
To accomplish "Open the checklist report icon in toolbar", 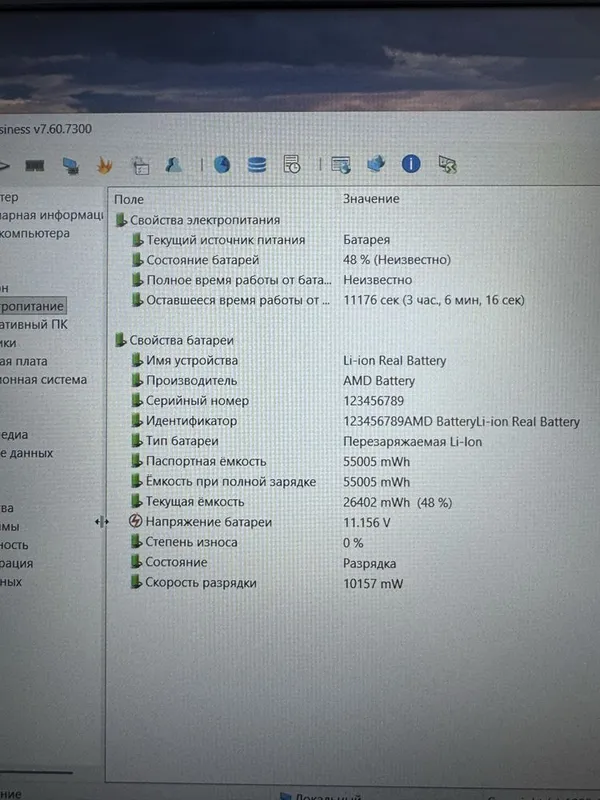I will tap(140, 165).
